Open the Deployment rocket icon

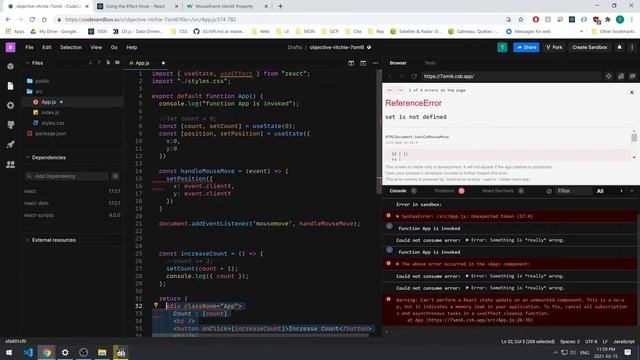point(11,144)
